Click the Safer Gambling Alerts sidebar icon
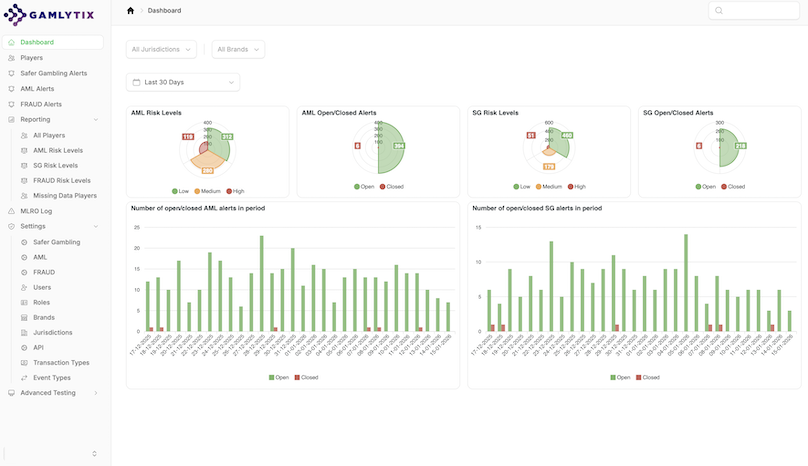 (x=11, y=73)
